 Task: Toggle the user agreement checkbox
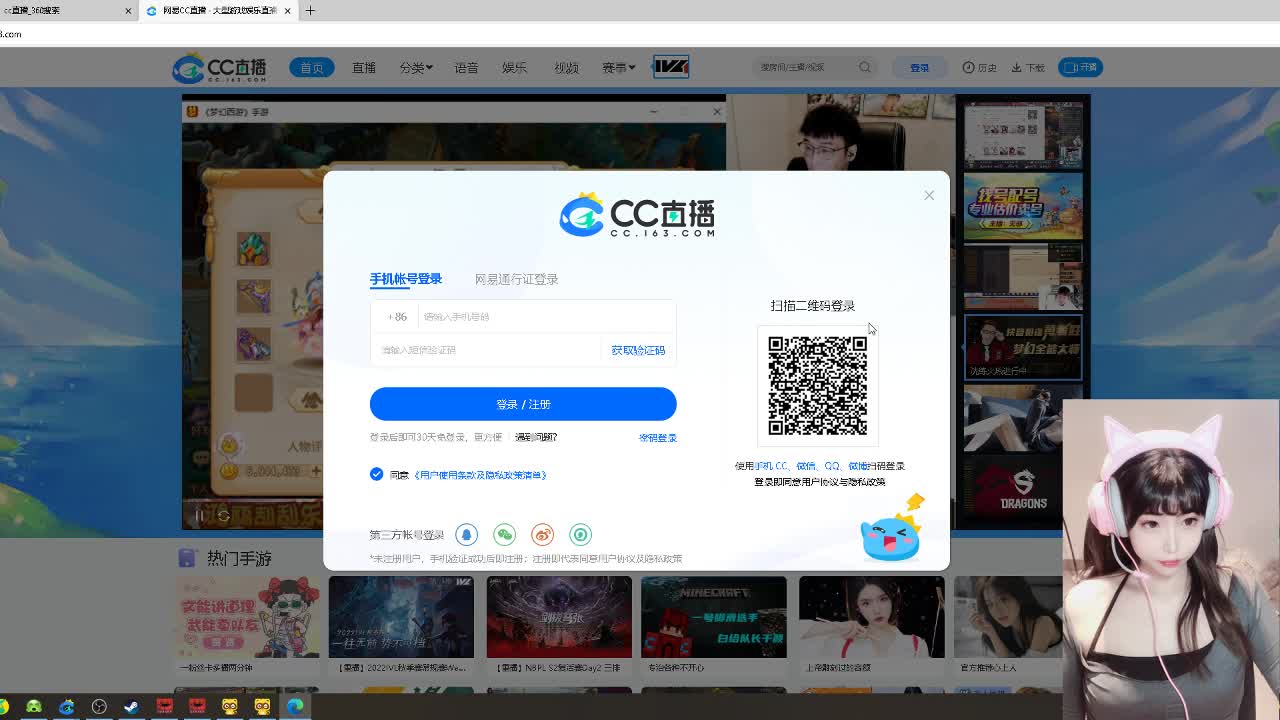click(x=376, y=474)
